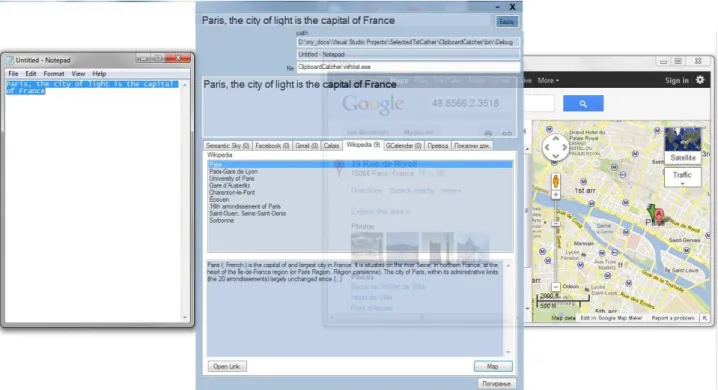Pan the map down with arrow control
The image size is (718, 390).
[x=555, y=156]
